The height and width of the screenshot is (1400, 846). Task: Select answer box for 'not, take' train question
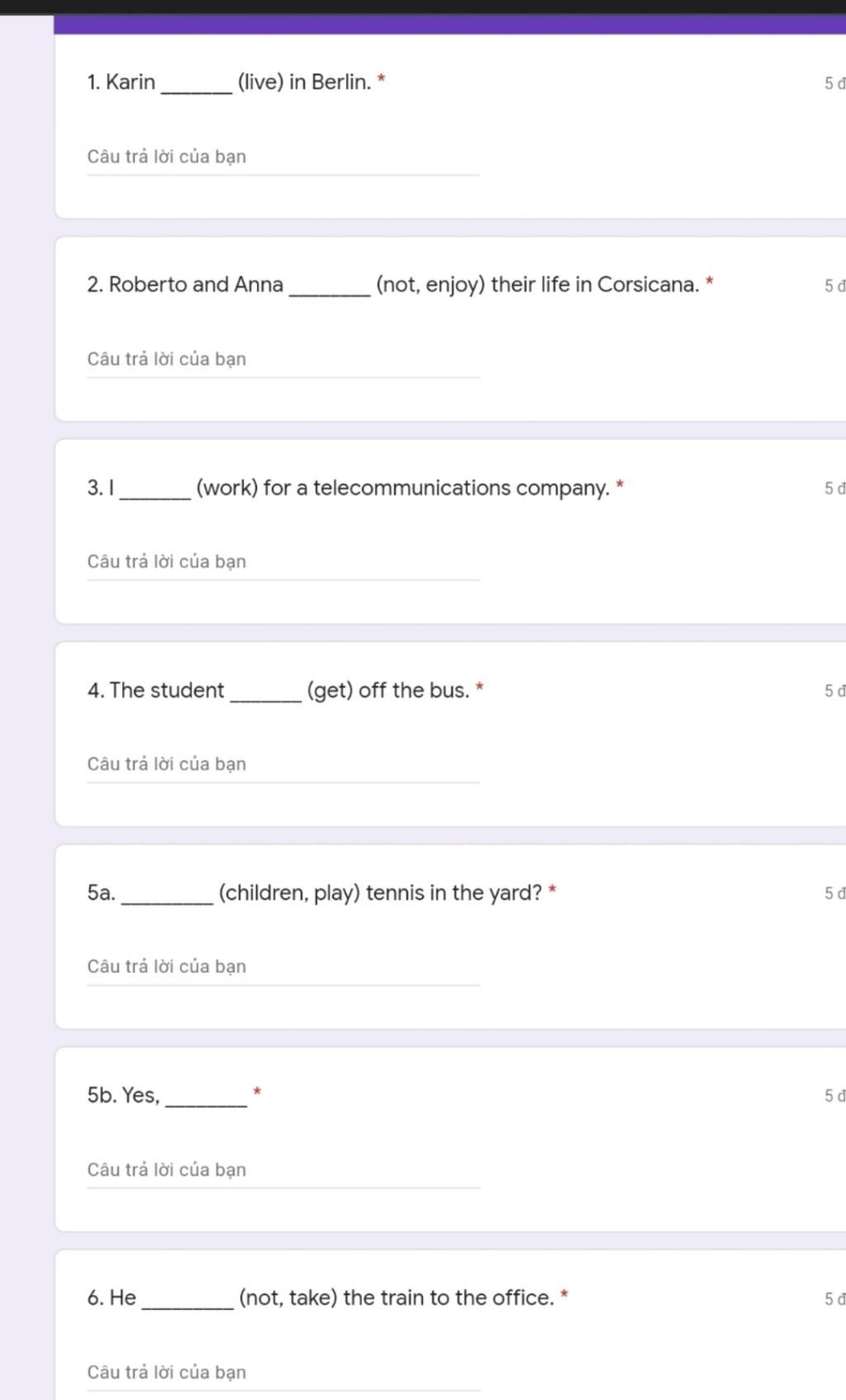point(283,1373)
